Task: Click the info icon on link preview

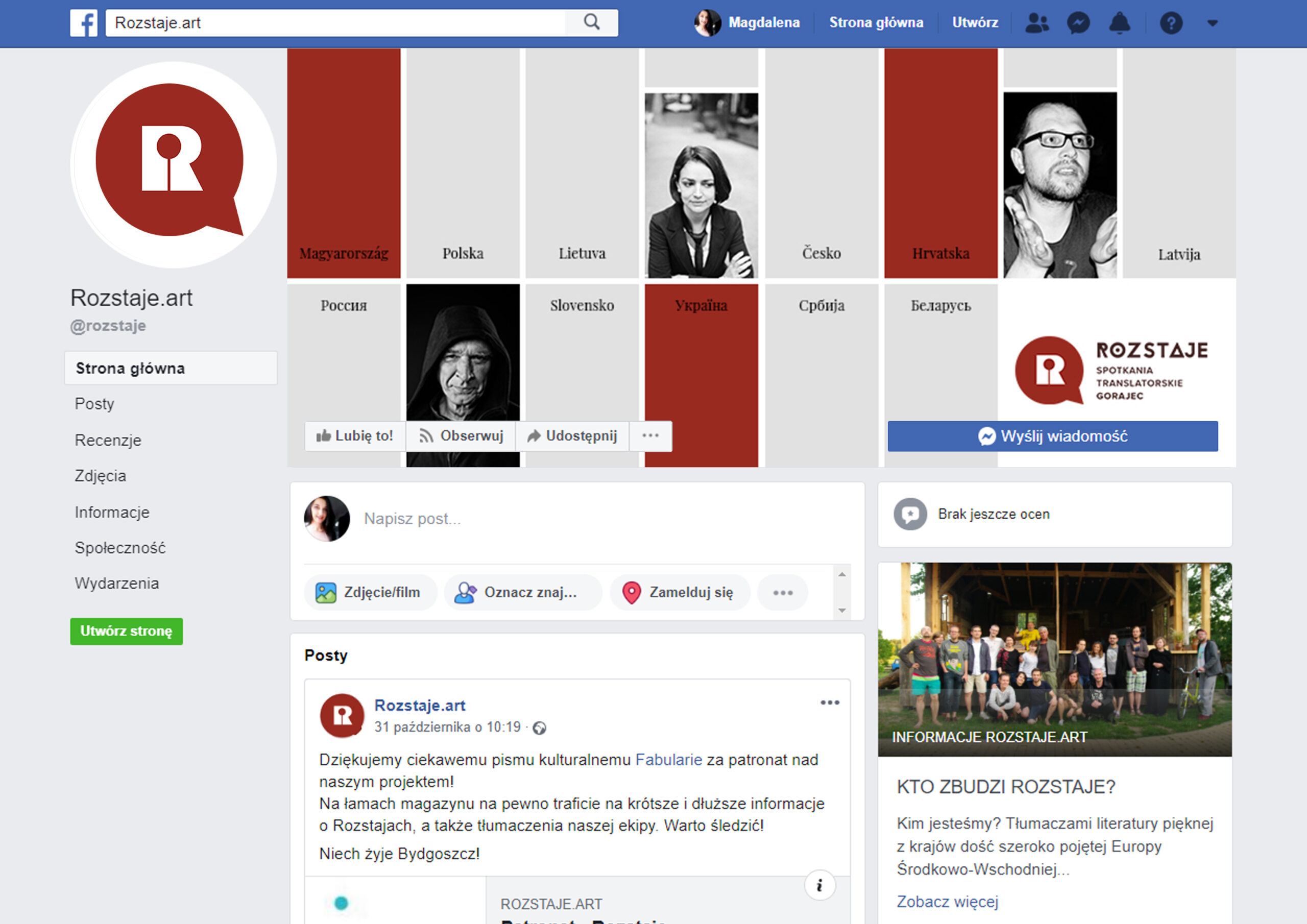Action: [x=819, y=885]
